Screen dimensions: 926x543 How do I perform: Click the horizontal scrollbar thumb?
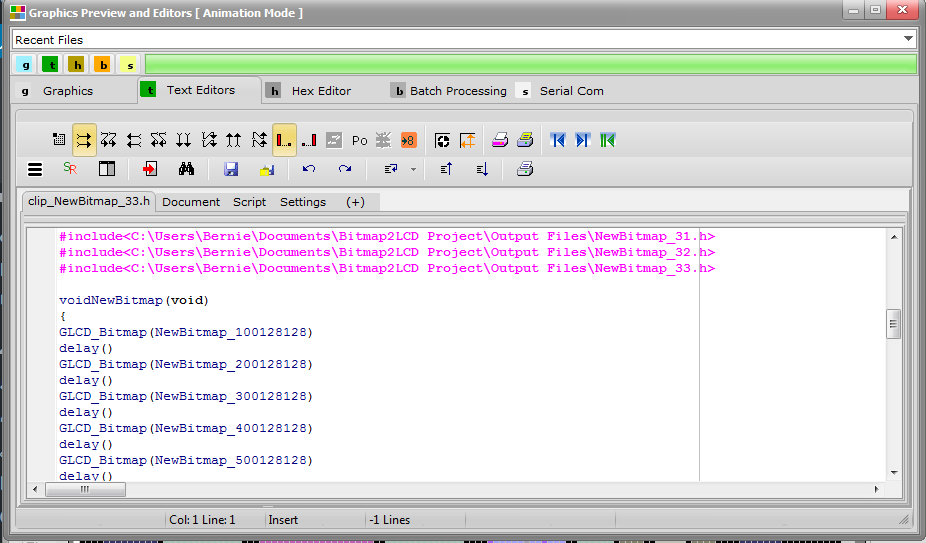point(85,489)
